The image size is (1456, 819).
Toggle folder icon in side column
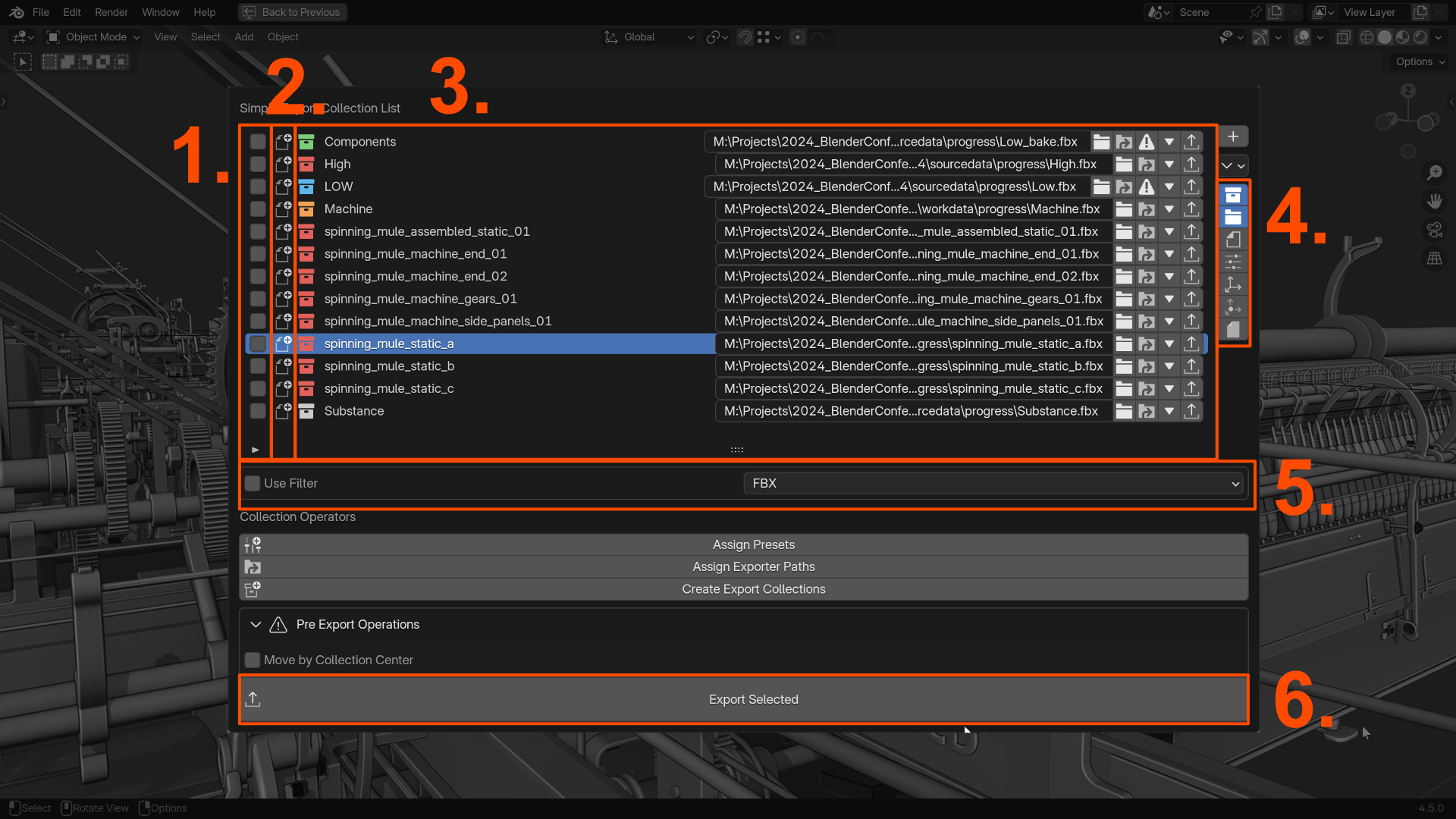pyautogui.click(x=1234, y=218)
